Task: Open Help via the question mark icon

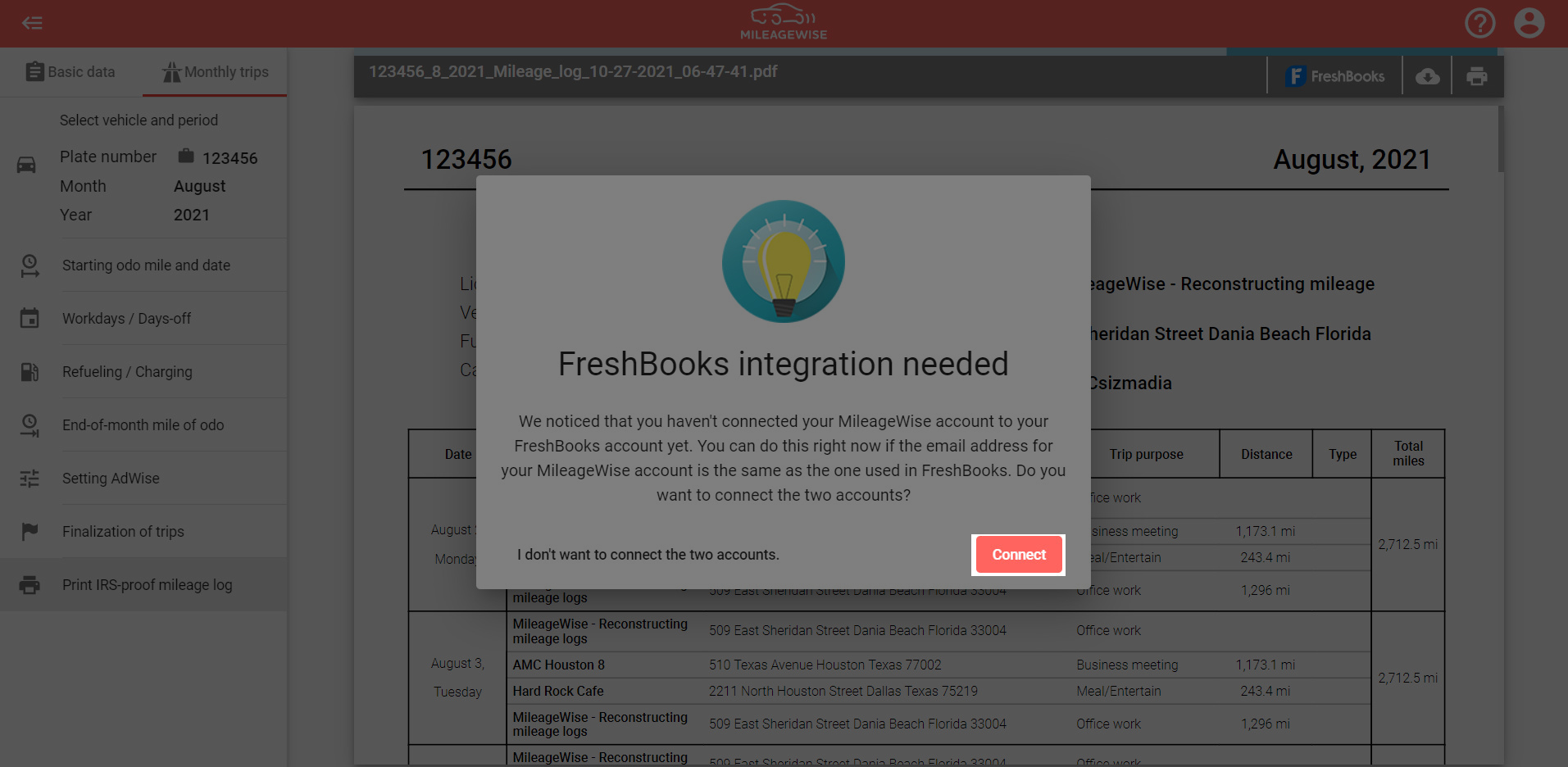Action: [1479, 23]
